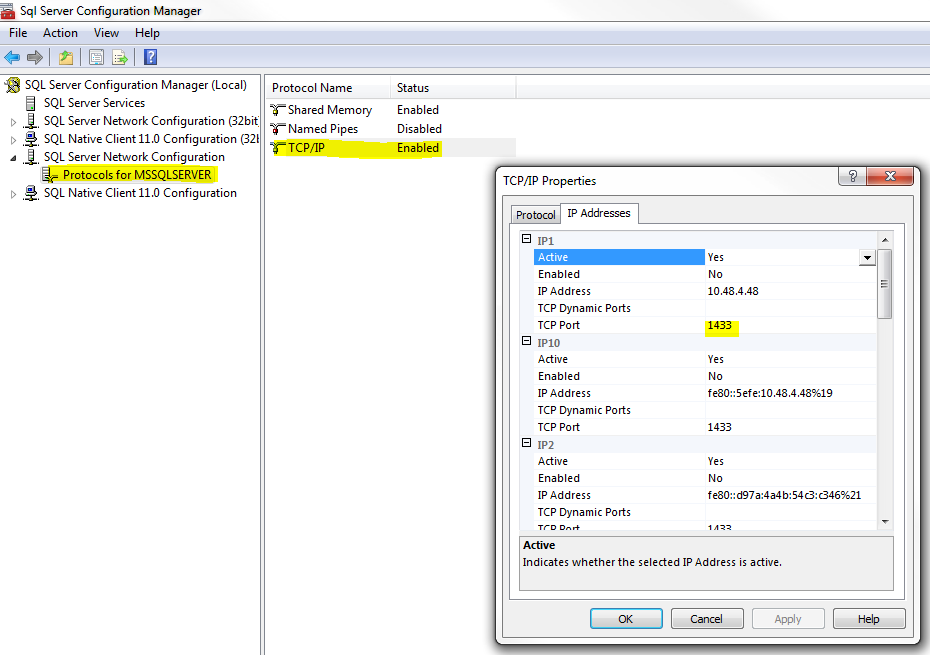The height and width of the screenshot is (655, 930).
Task: Click the Protocols for MSSQLSERVER icon
Action: tap(50, 175)
